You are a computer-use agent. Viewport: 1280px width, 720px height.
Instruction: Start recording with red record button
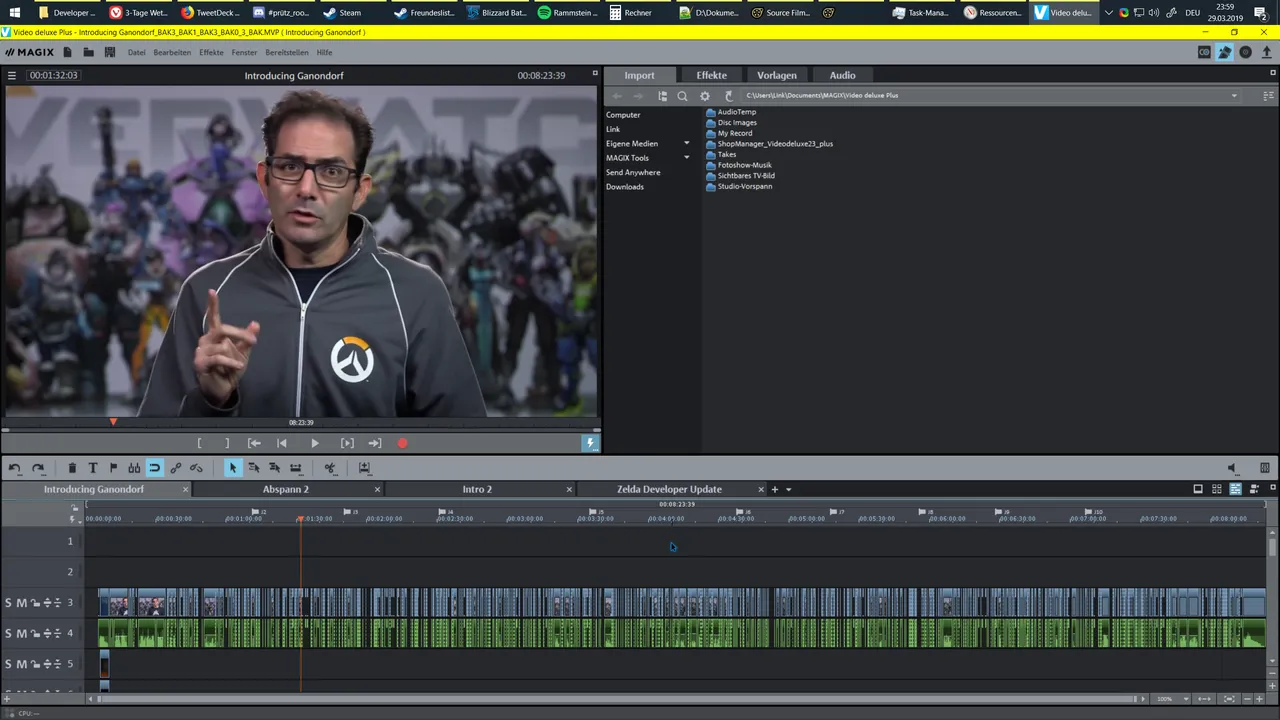click(x=402, y=443)
